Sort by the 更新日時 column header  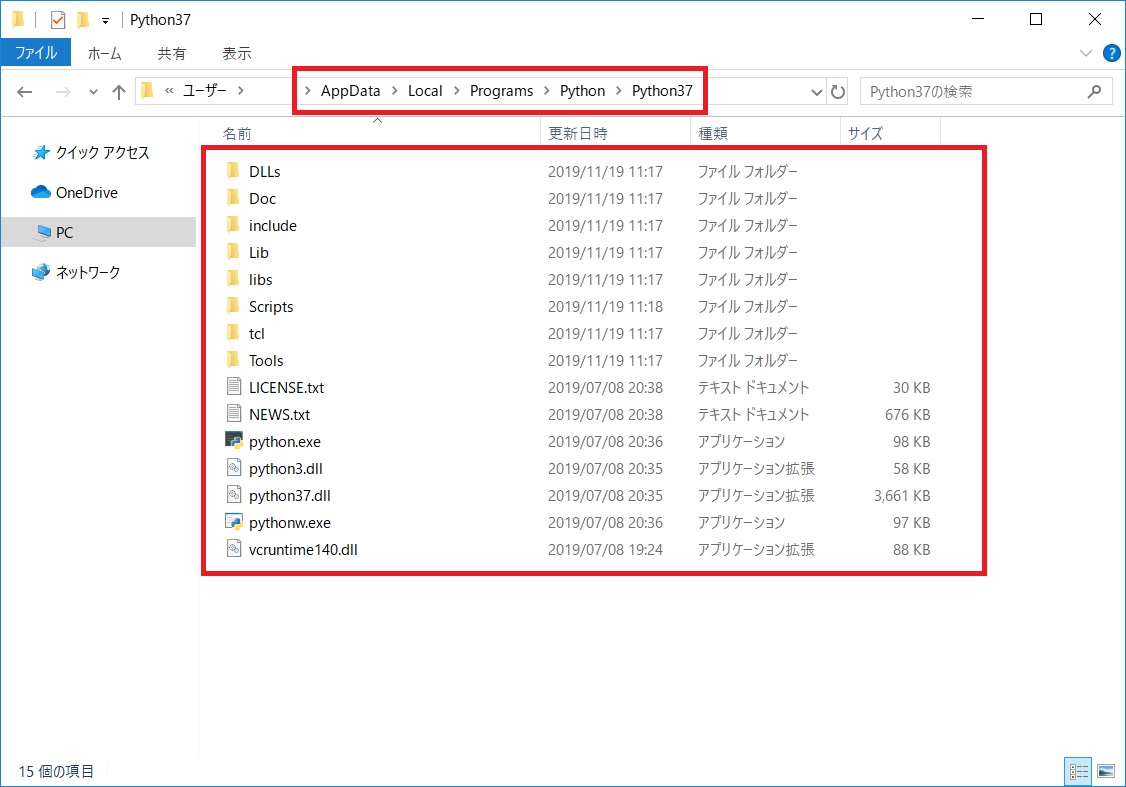578,134
